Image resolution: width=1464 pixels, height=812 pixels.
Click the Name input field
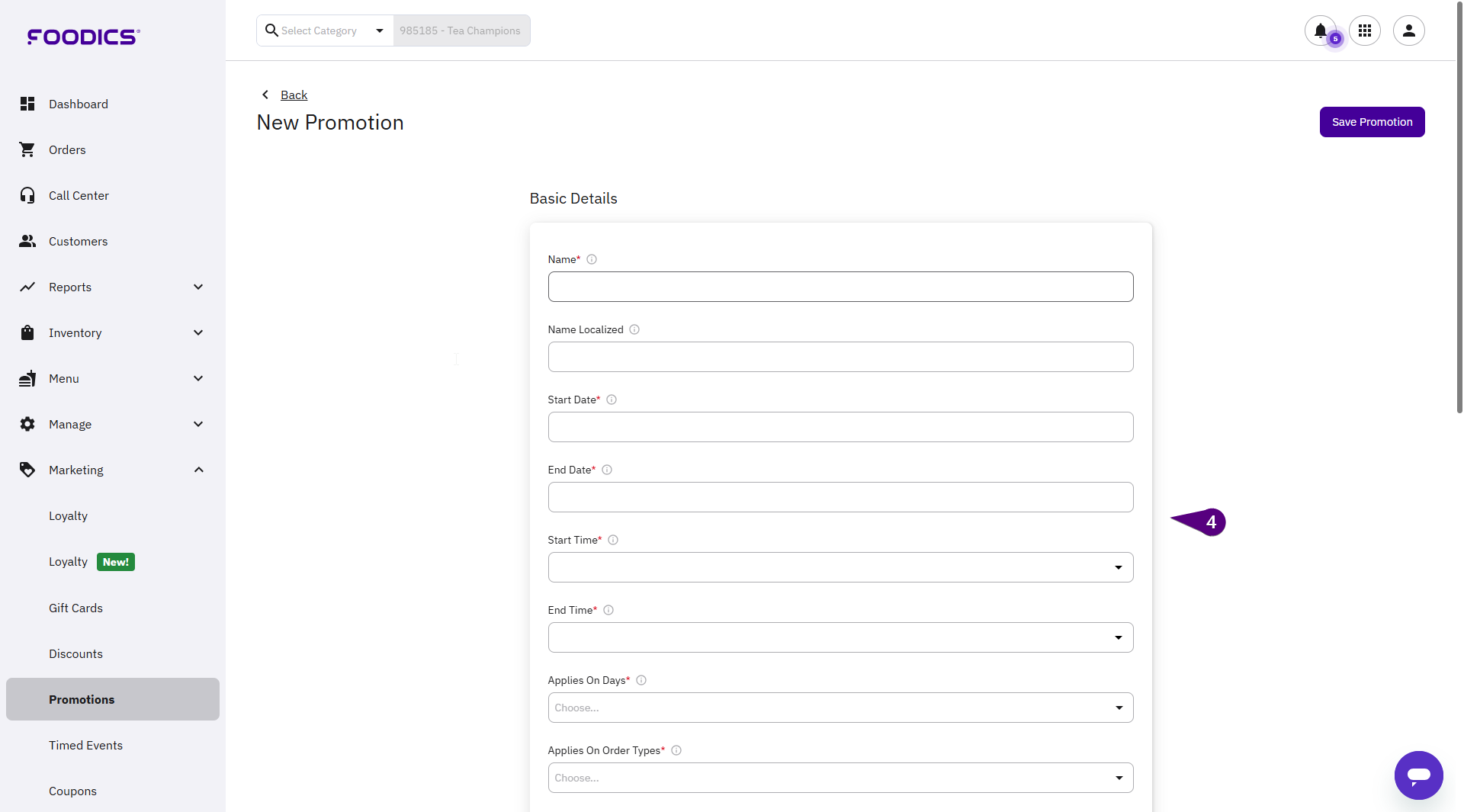840,287
